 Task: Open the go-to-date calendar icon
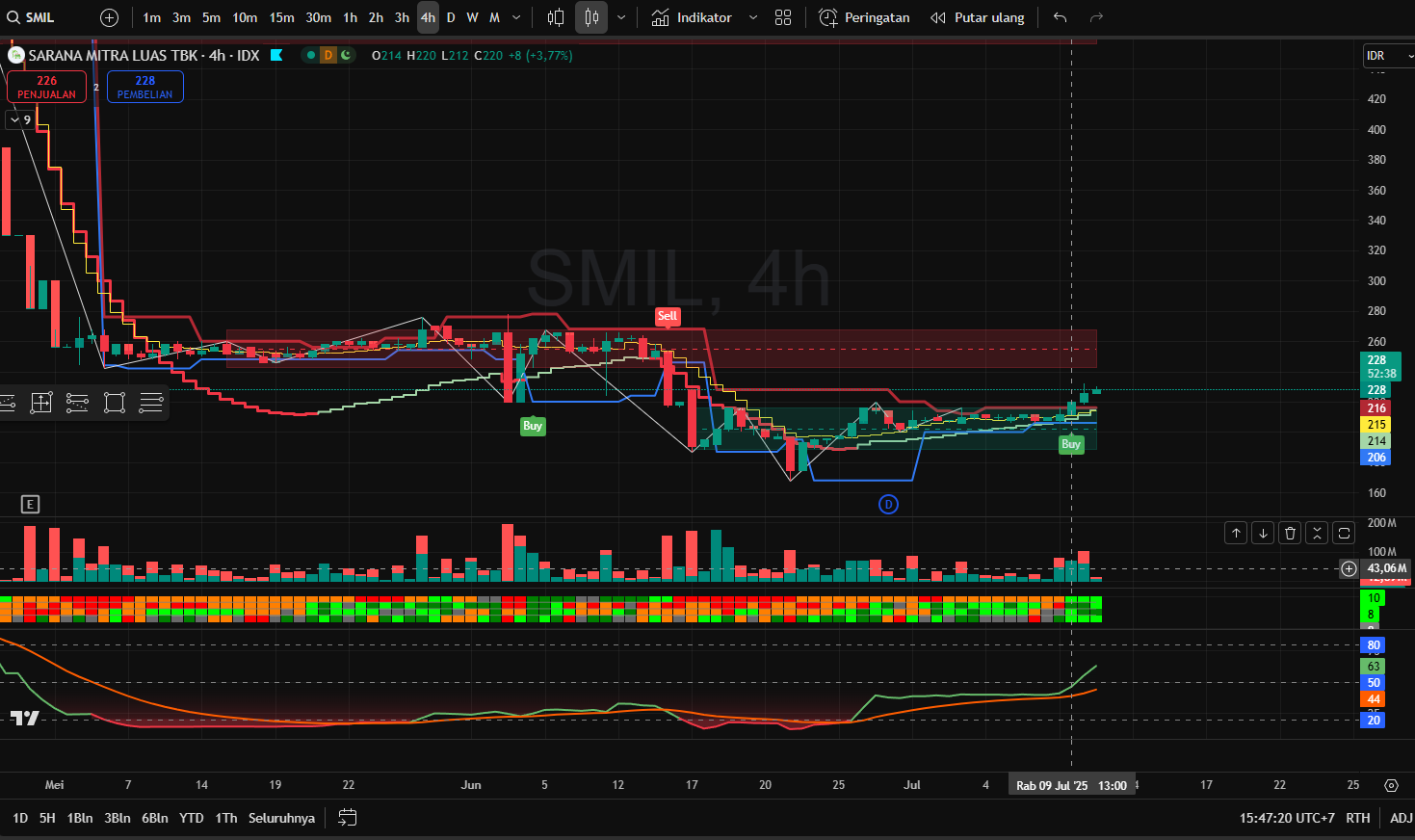(348, 818)
